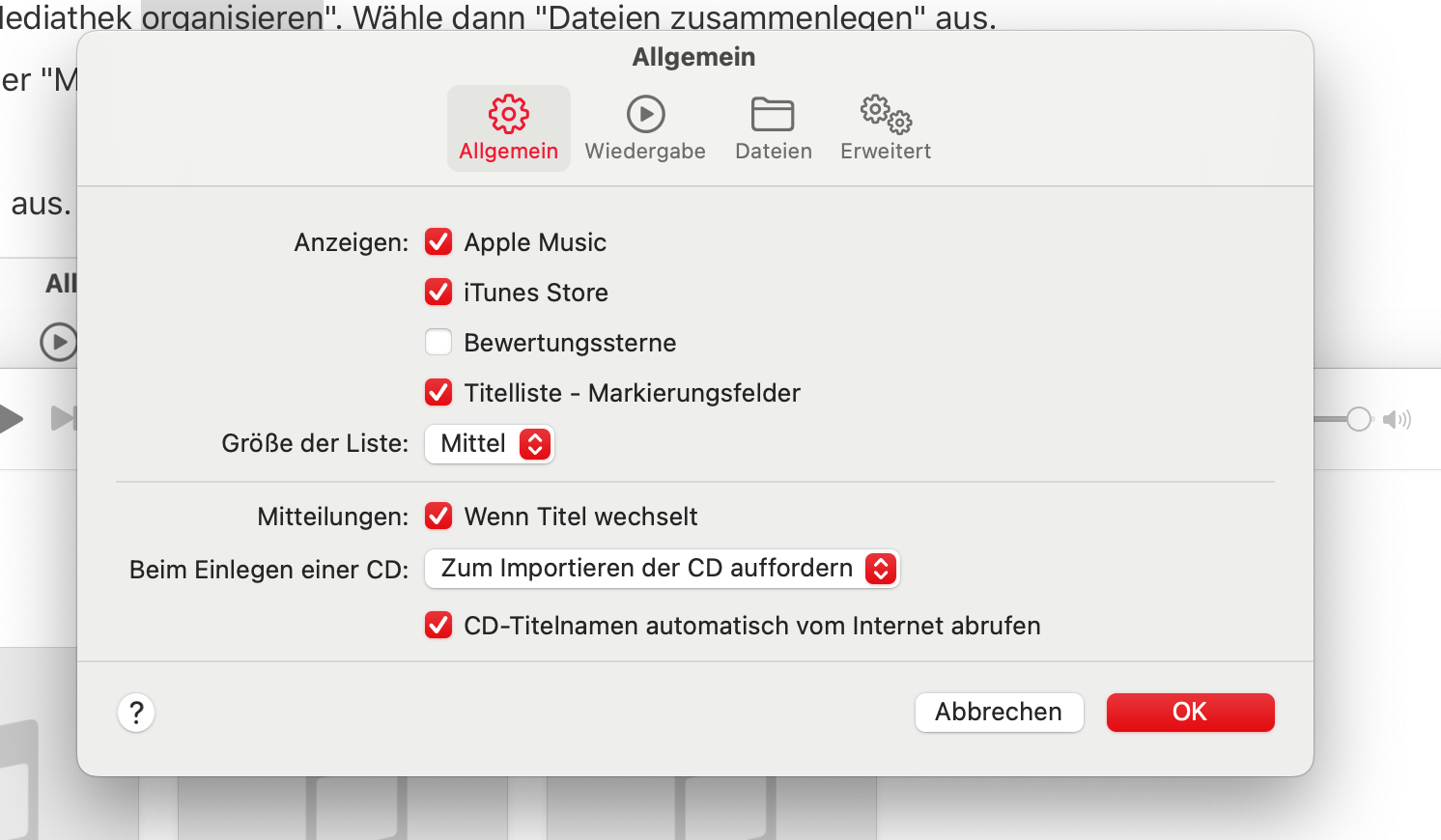
Task: Toggle Titelliste - Markierungsfelder checkbox
Action: [x=438, y=392]
